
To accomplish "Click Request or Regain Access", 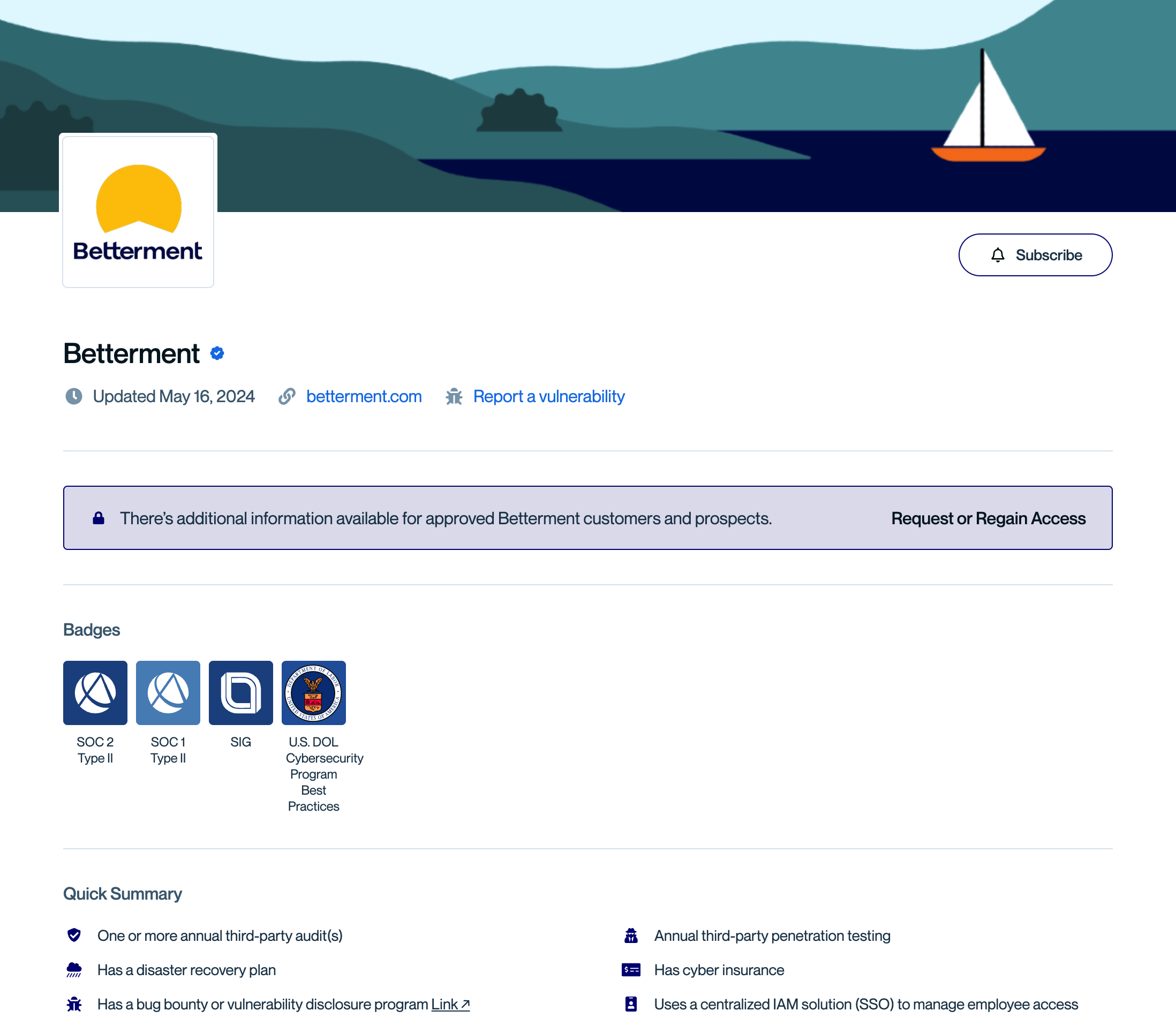I will pyautogui.click(x=988, y=518).
